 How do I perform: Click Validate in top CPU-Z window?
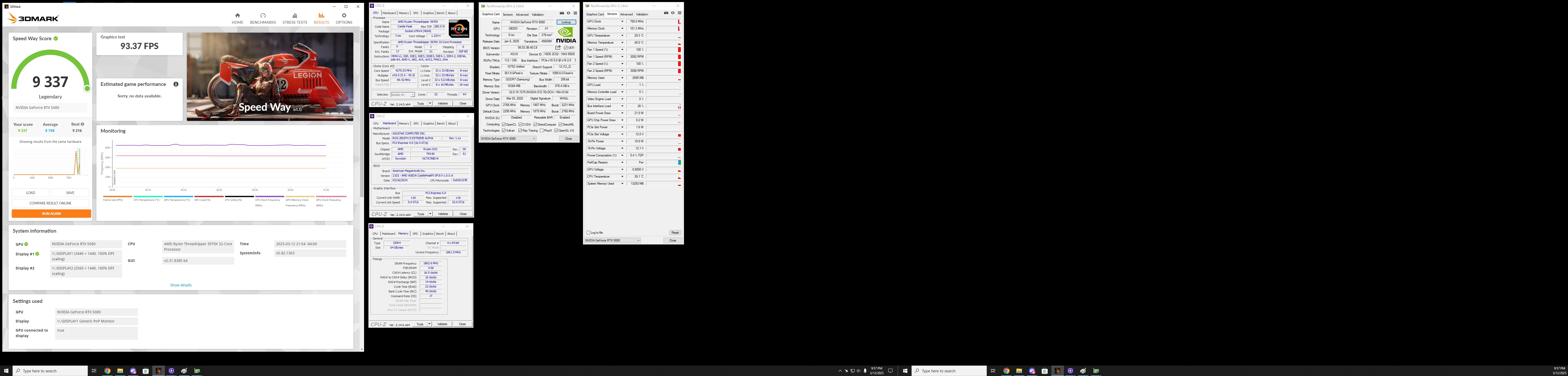[x=443, y=103]
